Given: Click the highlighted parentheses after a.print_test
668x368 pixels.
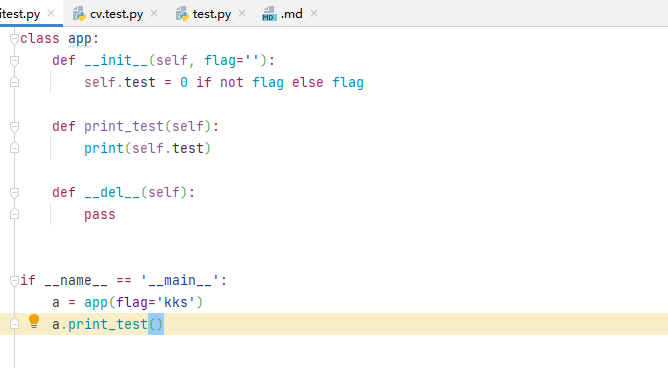Looking at the screenshot, I should (156, 324).
